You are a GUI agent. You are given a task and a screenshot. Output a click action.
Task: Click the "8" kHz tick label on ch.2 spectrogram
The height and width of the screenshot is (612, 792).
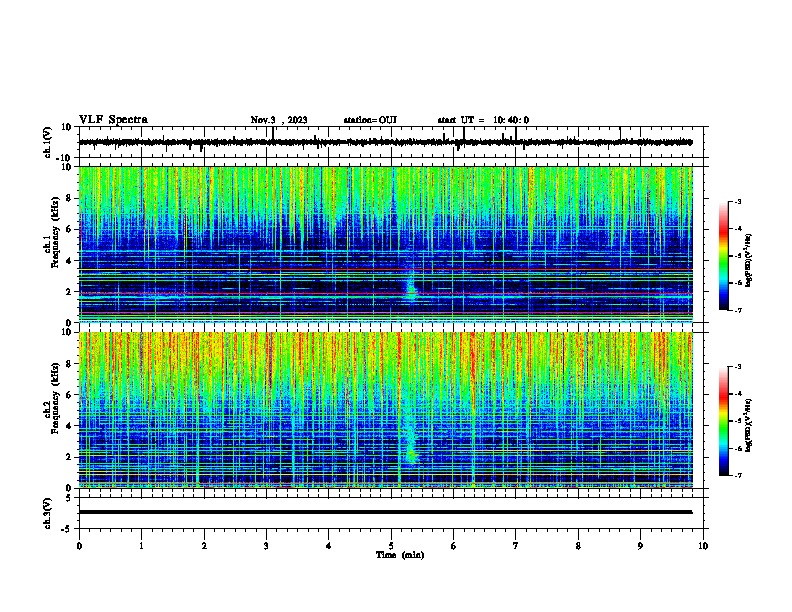coord(69,364)
